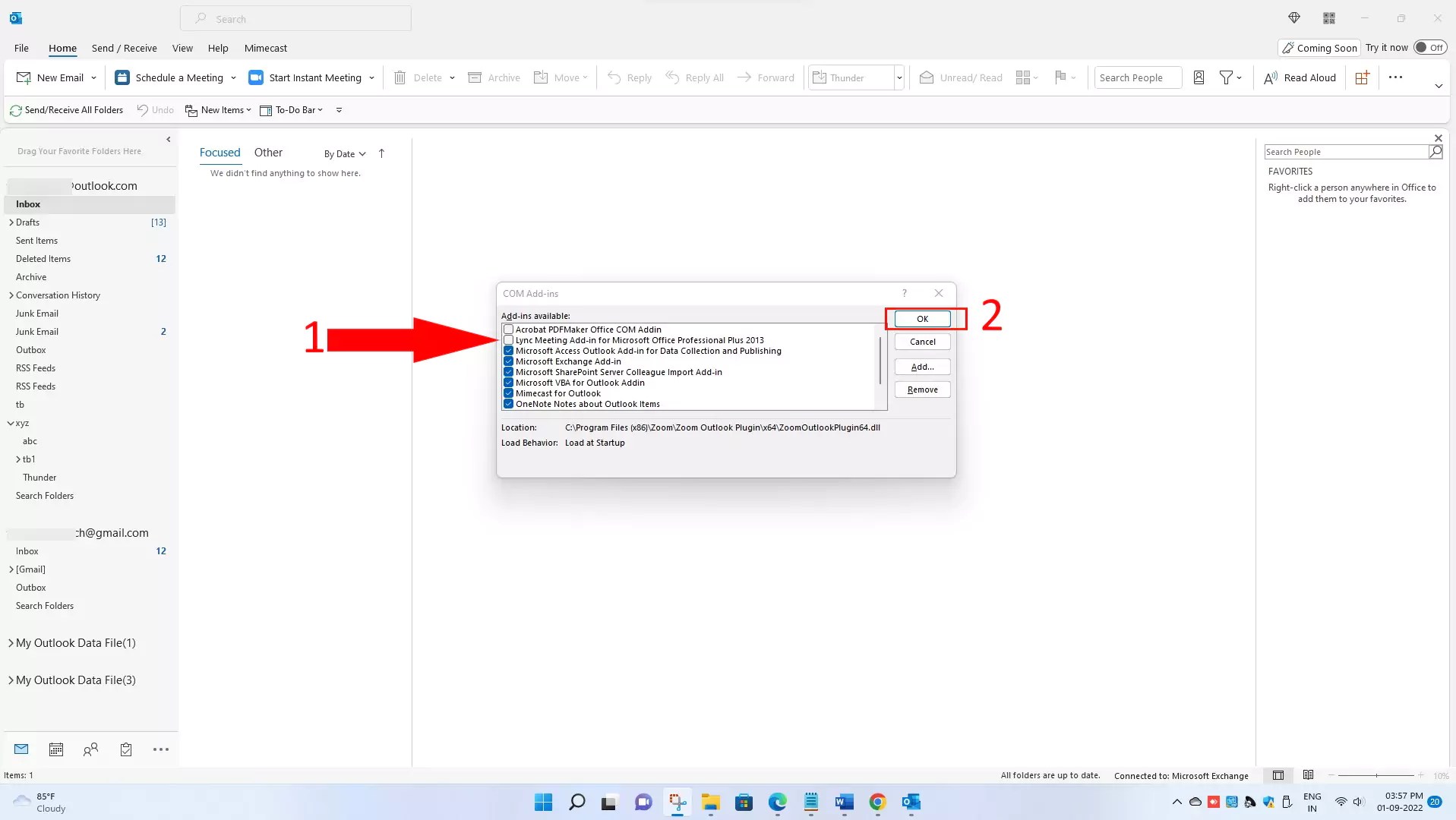Check the Acrobat PDFMaker Office COM Addin checkbox
Viewport: 1456px width, 820px height.
(508, 329)
